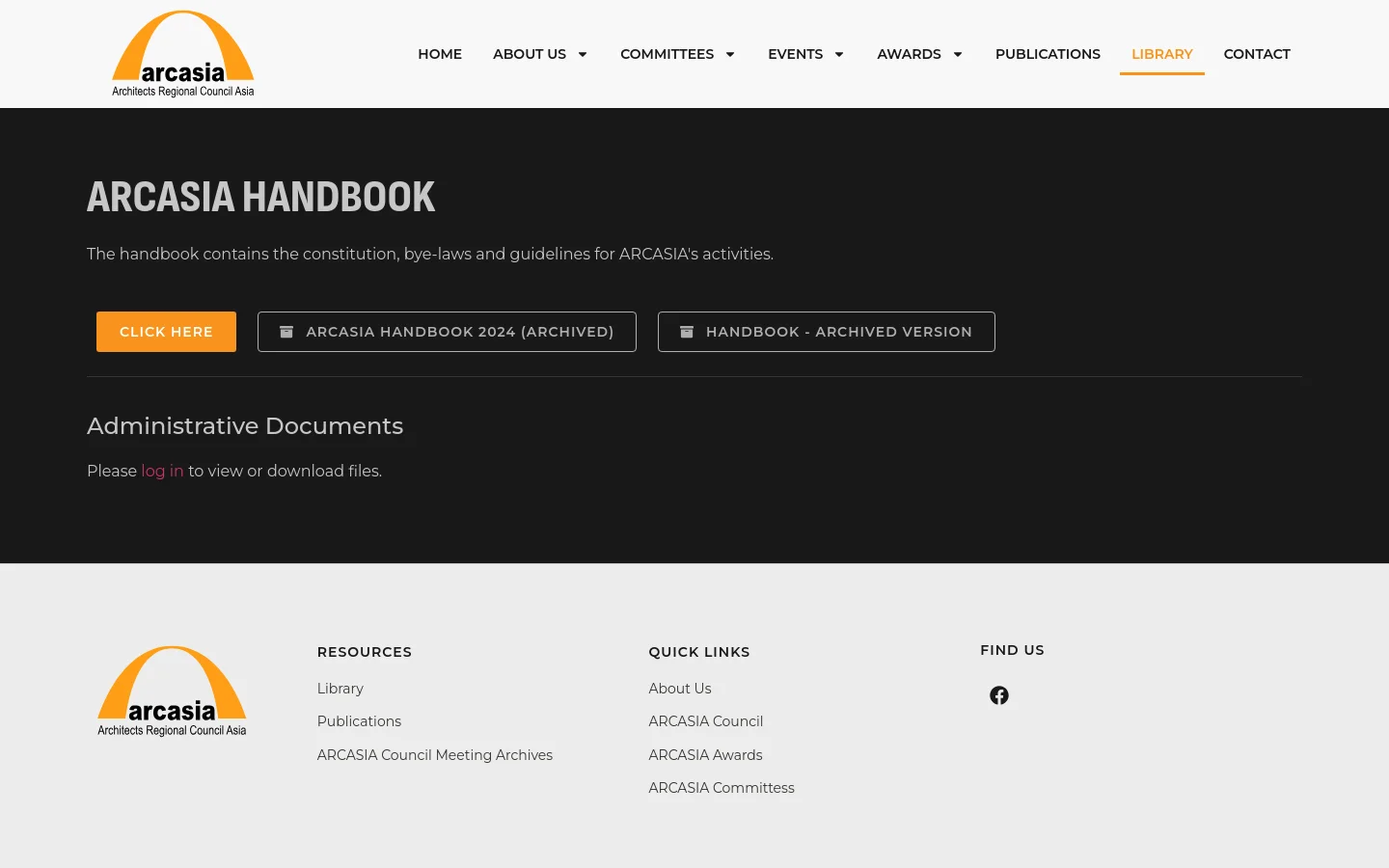Open the Publications menu item

[x=1048, y=54]
